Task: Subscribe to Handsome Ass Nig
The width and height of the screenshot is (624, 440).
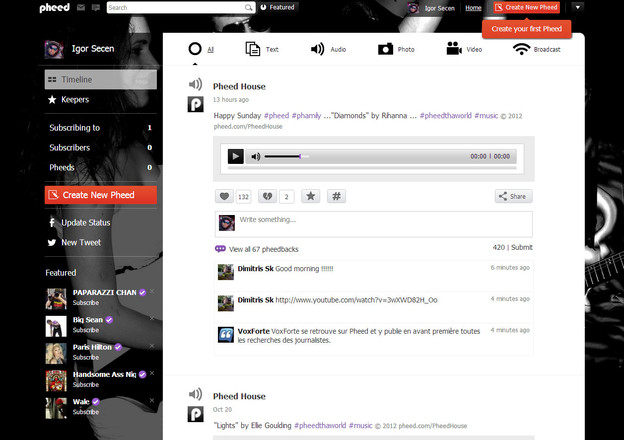Action: pyautogui.click(x=86, y=385)
